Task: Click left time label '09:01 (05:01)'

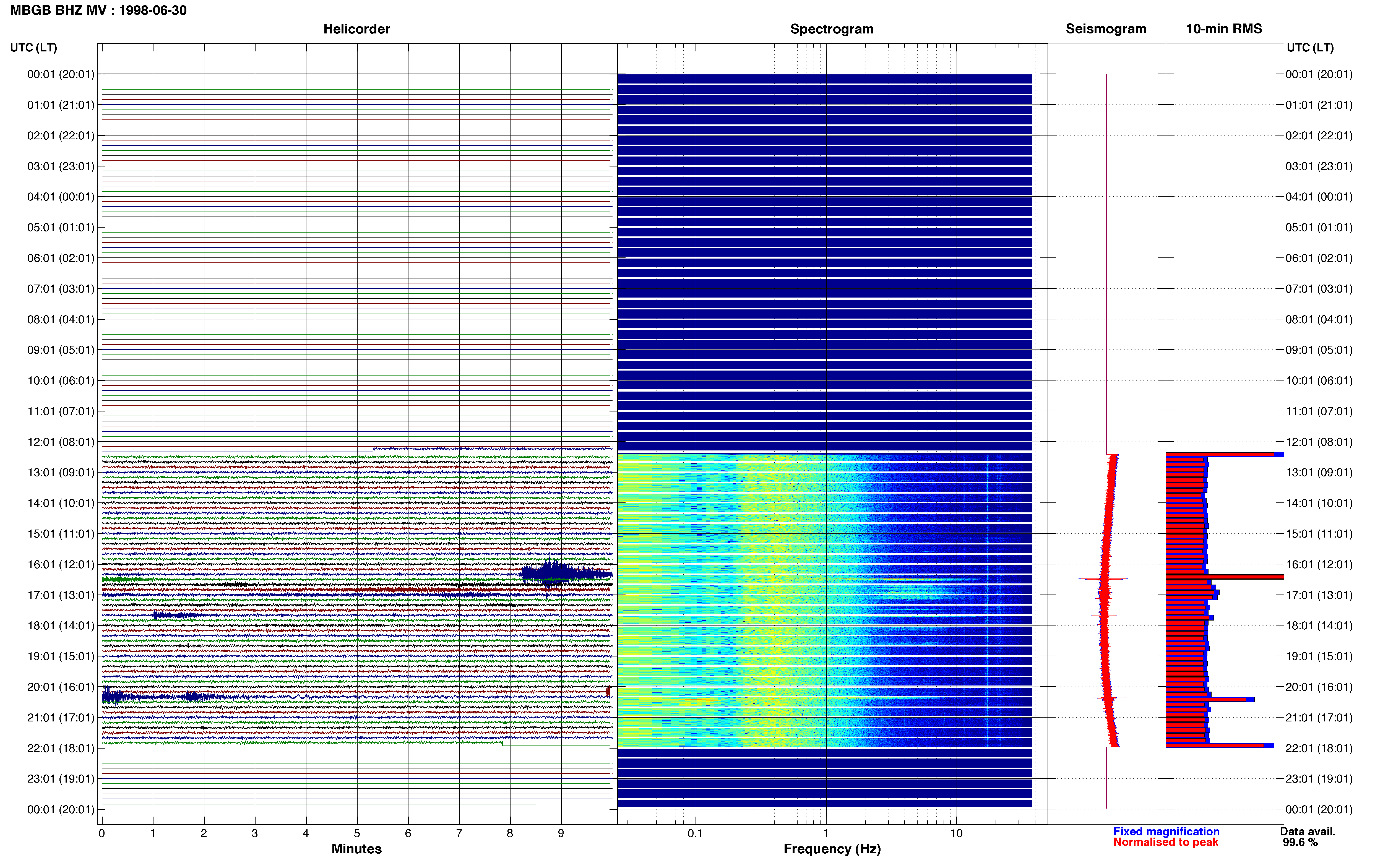Action: pyautogui.click(x=61, y=350)
